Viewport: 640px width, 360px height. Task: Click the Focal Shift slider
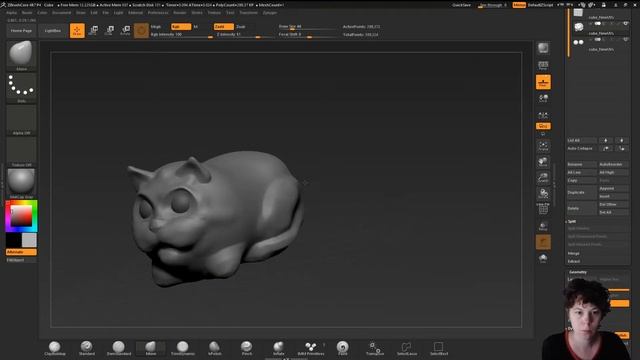coord(307,35)
